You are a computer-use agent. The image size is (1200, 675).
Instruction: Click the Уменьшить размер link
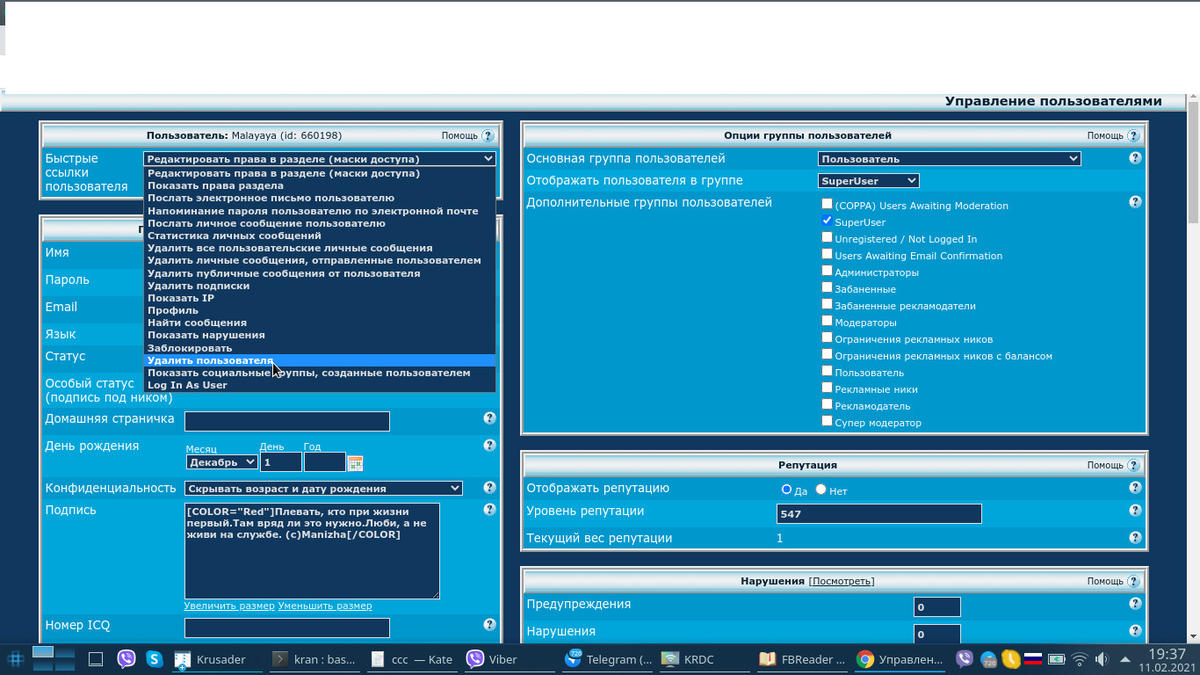325,606
